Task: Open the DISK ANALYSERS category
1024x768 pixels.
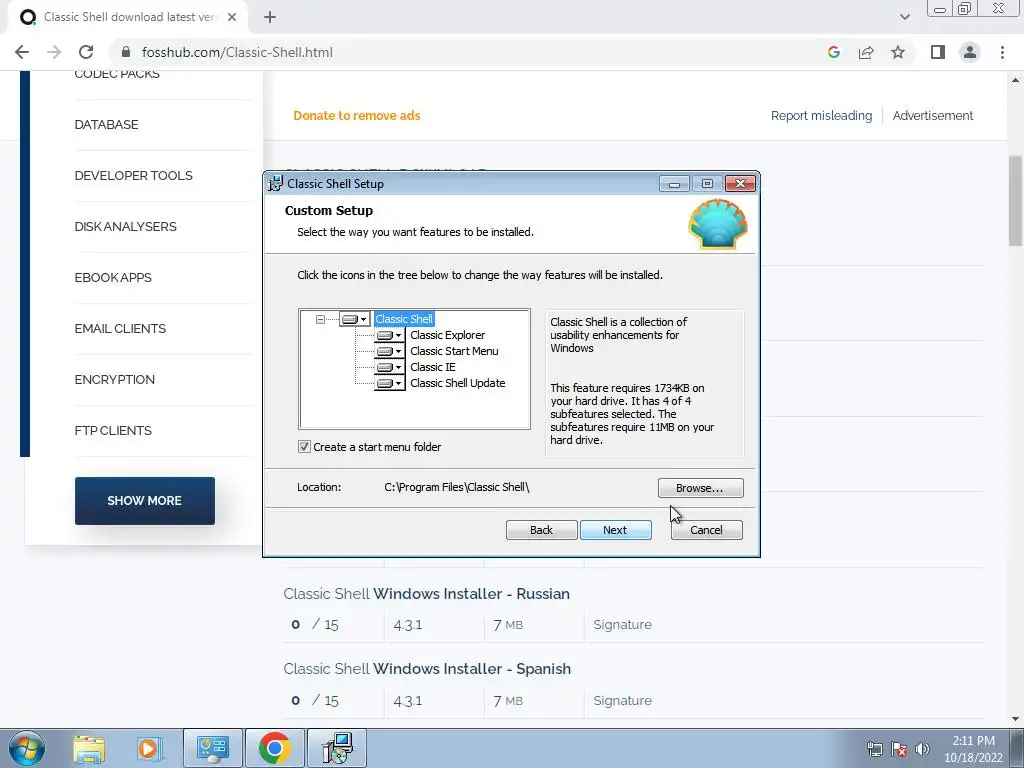Action: point(125,227)
